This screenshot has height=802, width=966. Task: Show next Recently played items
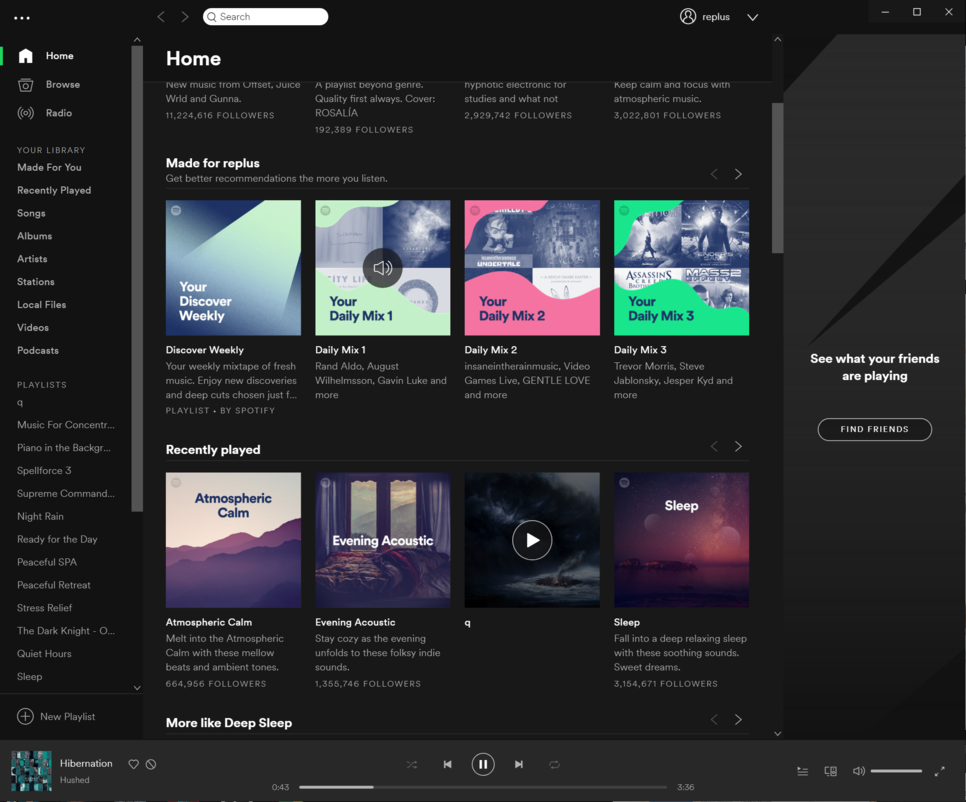click(x=738, y=447)
